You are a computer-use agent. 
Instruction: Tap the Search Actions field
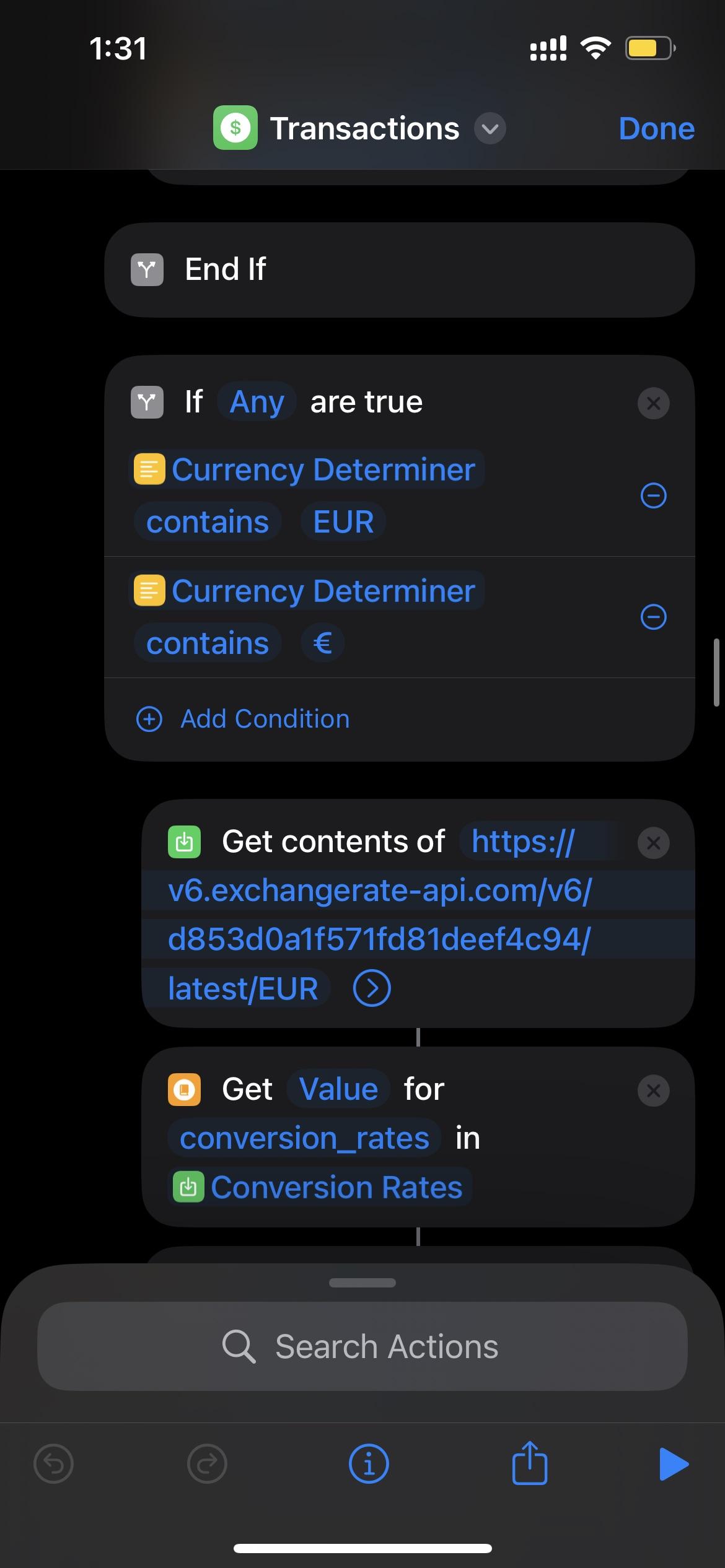362,1346
